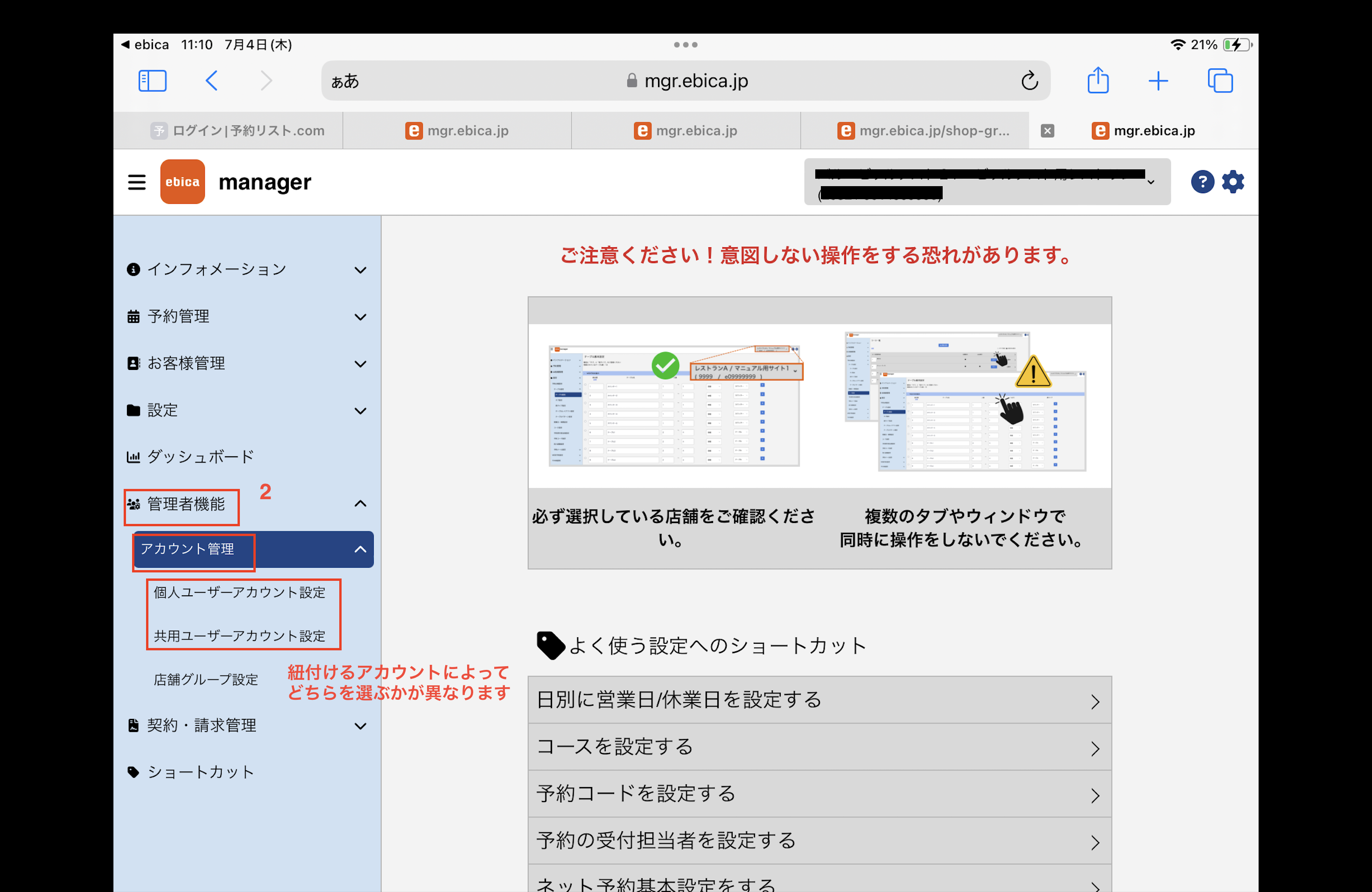Screen dimensions: 1372x892
Task: Expand the お客様管理 menu chevron
Action: tap(360, 363)
